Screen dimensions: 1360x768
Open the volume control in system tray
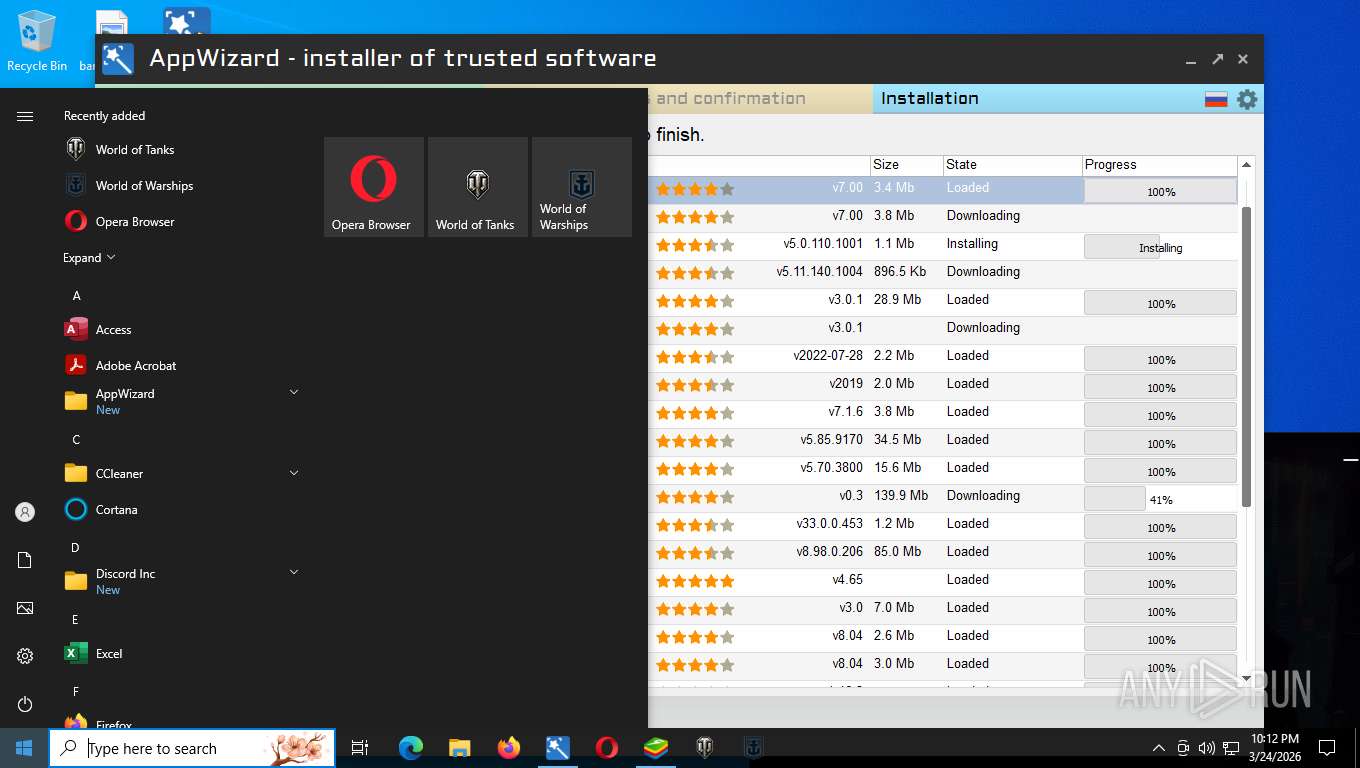1207,748
